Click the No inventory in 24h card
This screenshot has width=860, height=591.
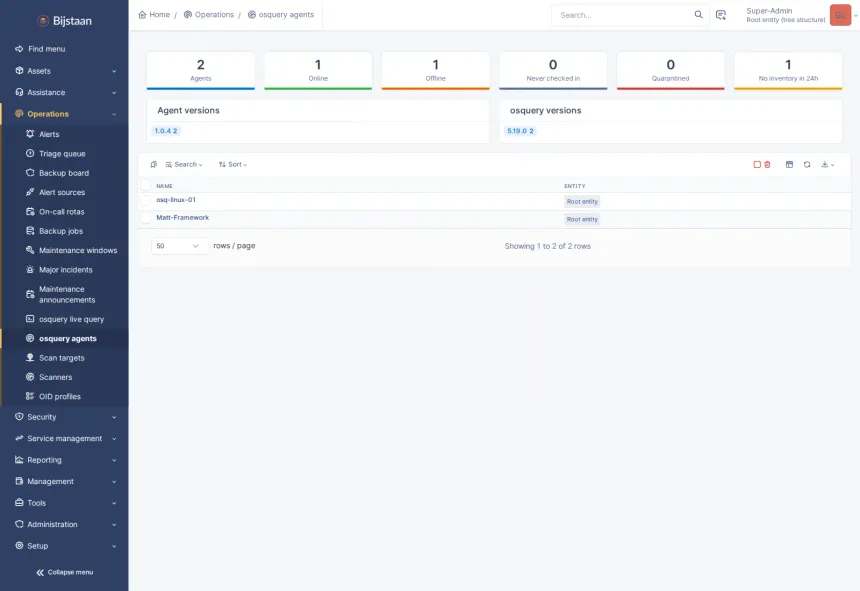tap(788, 71)
